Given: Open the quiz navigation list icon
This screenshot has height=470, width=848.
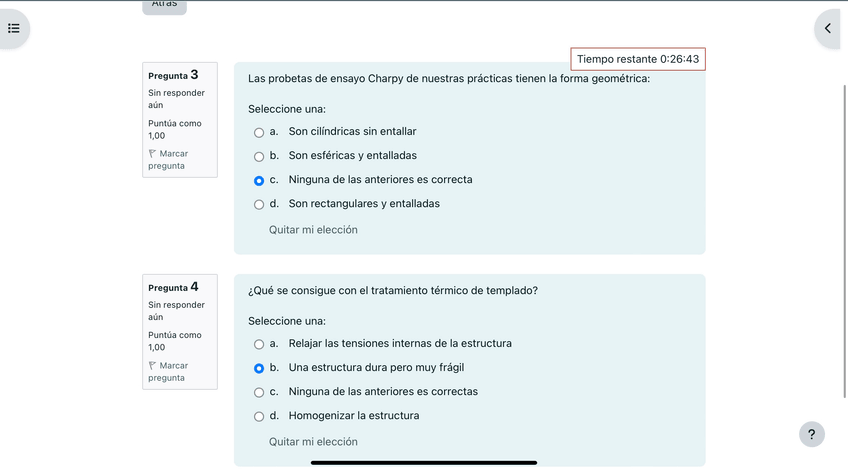Looking at the screenshot, I should click(x=14, y=28).
